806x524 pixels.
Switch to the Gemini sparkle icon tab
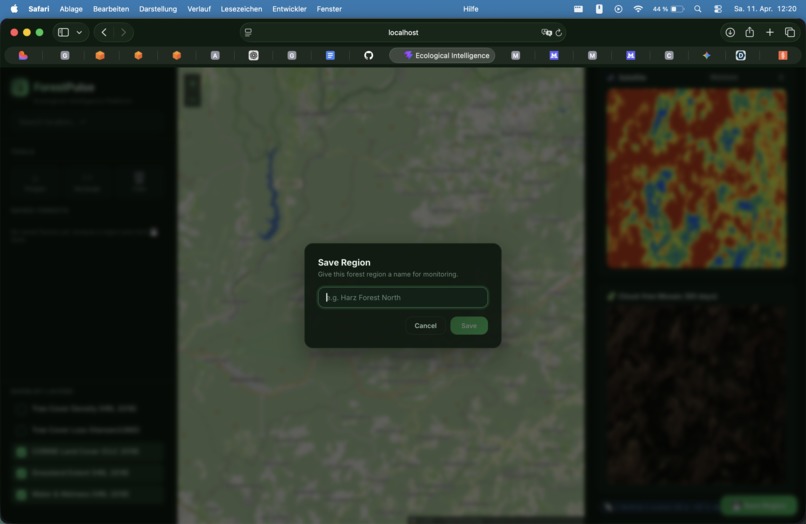(x=707, y=55)
